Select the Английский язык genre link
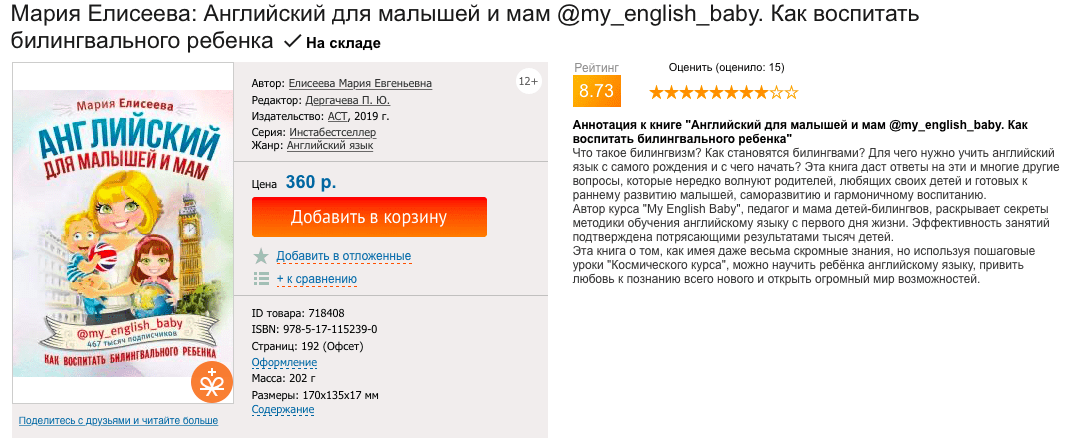Screen dimensions: 1074x442 click(x=330, y=146)
